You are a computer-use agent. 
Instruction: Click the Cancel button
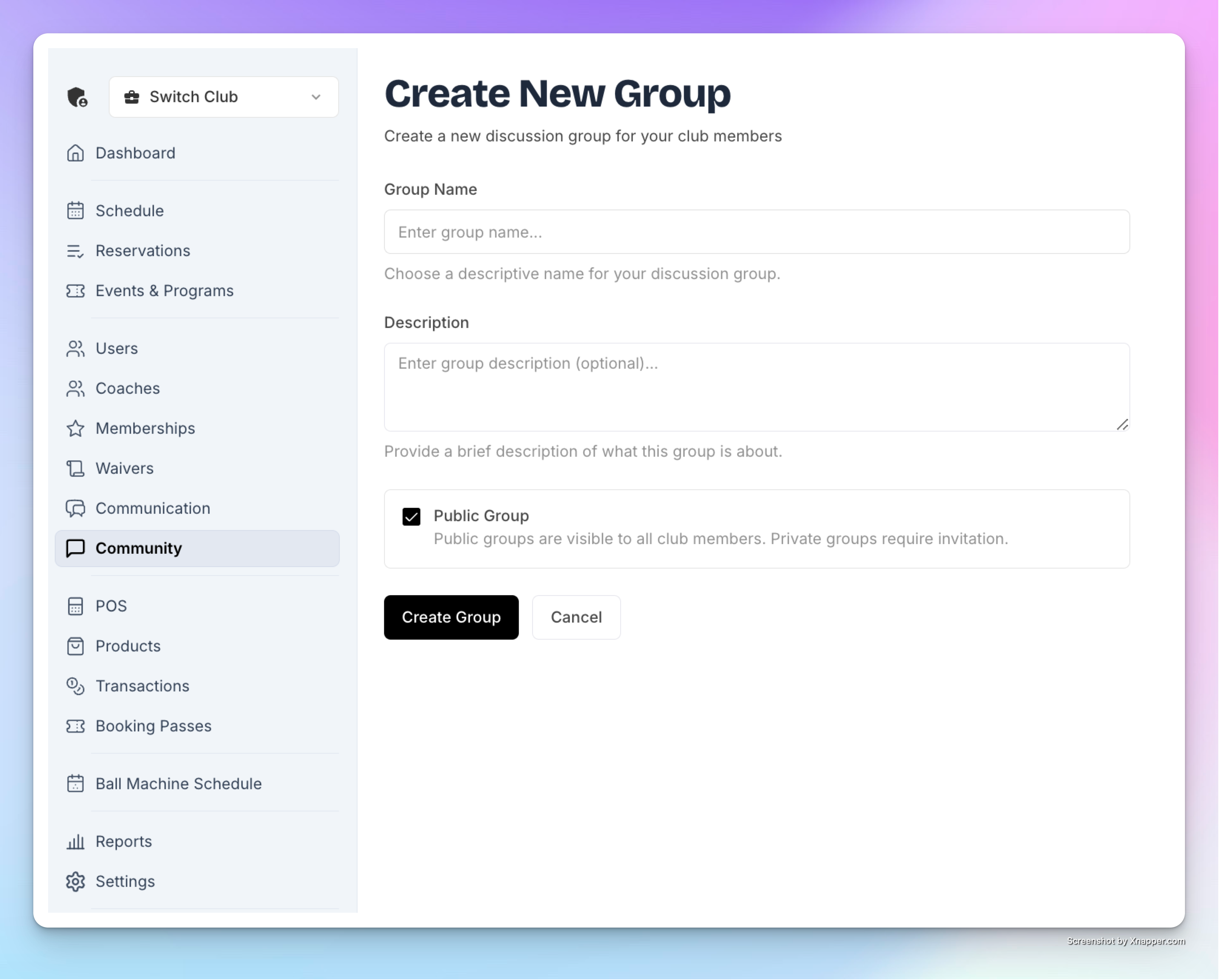pos(576,617)
